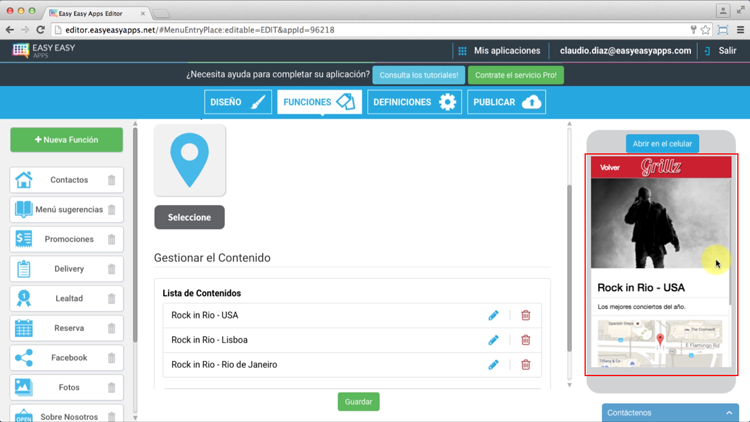Click the Reserva calendar icon
This screenshot has width=750, height=422.
click(x=23, y=328)
